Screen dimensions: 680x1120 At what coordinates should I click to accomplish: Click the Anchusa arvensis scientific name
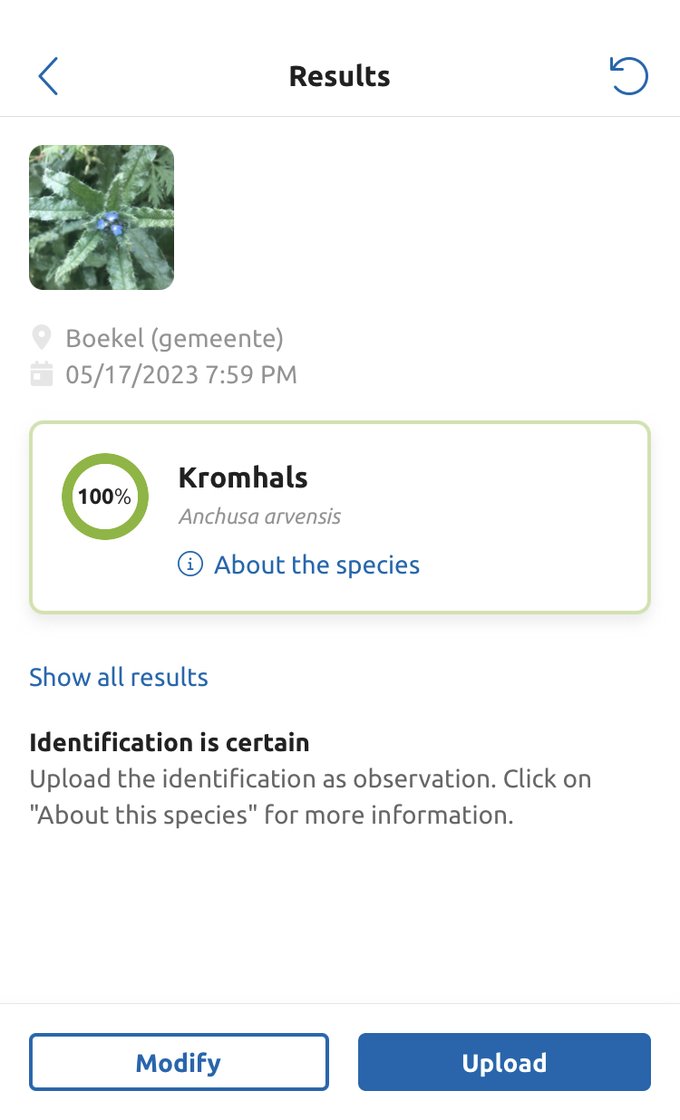259,517
